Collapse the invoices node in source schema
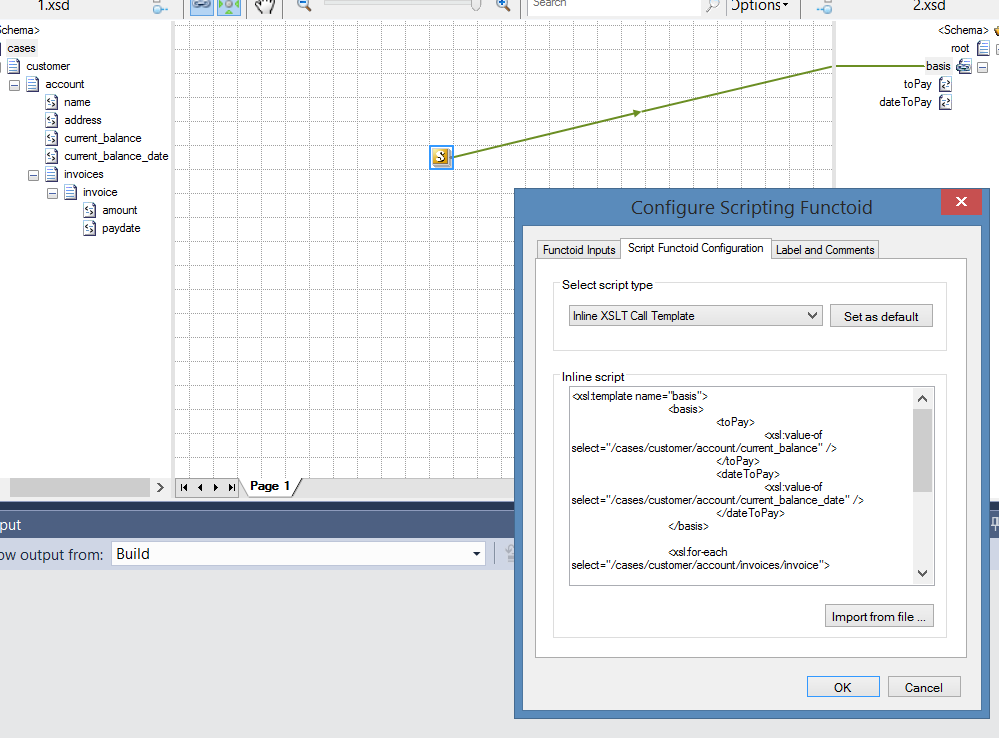 pyautogui.click(x=34, y=175)
